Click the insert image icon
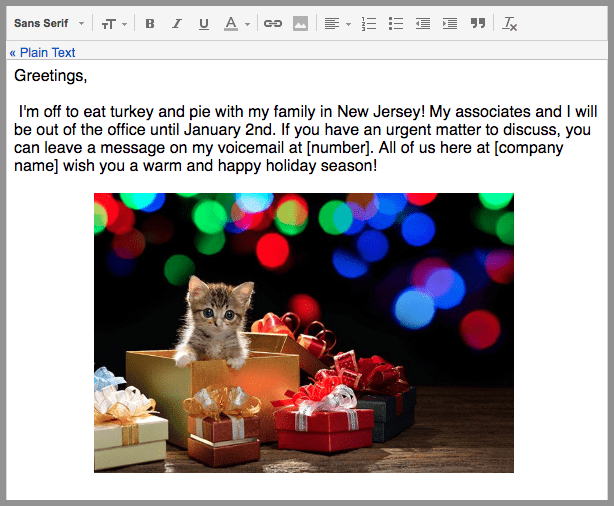The image size is (614, 506). click(x=300, y=23)
